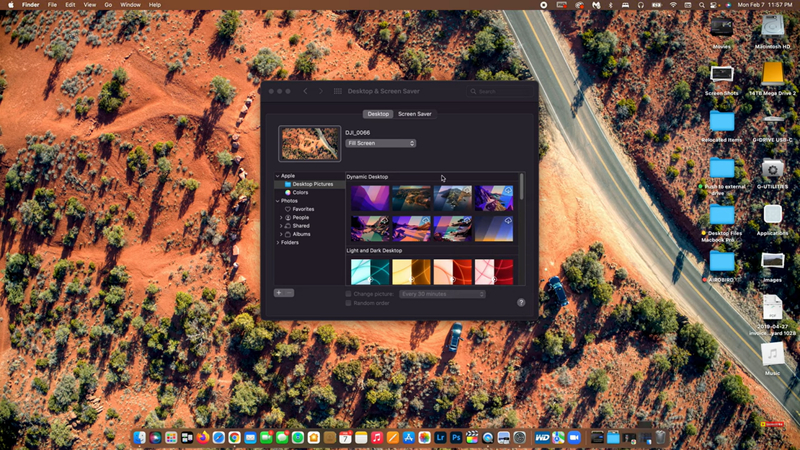
Task: Click the back arrow in window toolbar
Action: click(x=306, y=91)
